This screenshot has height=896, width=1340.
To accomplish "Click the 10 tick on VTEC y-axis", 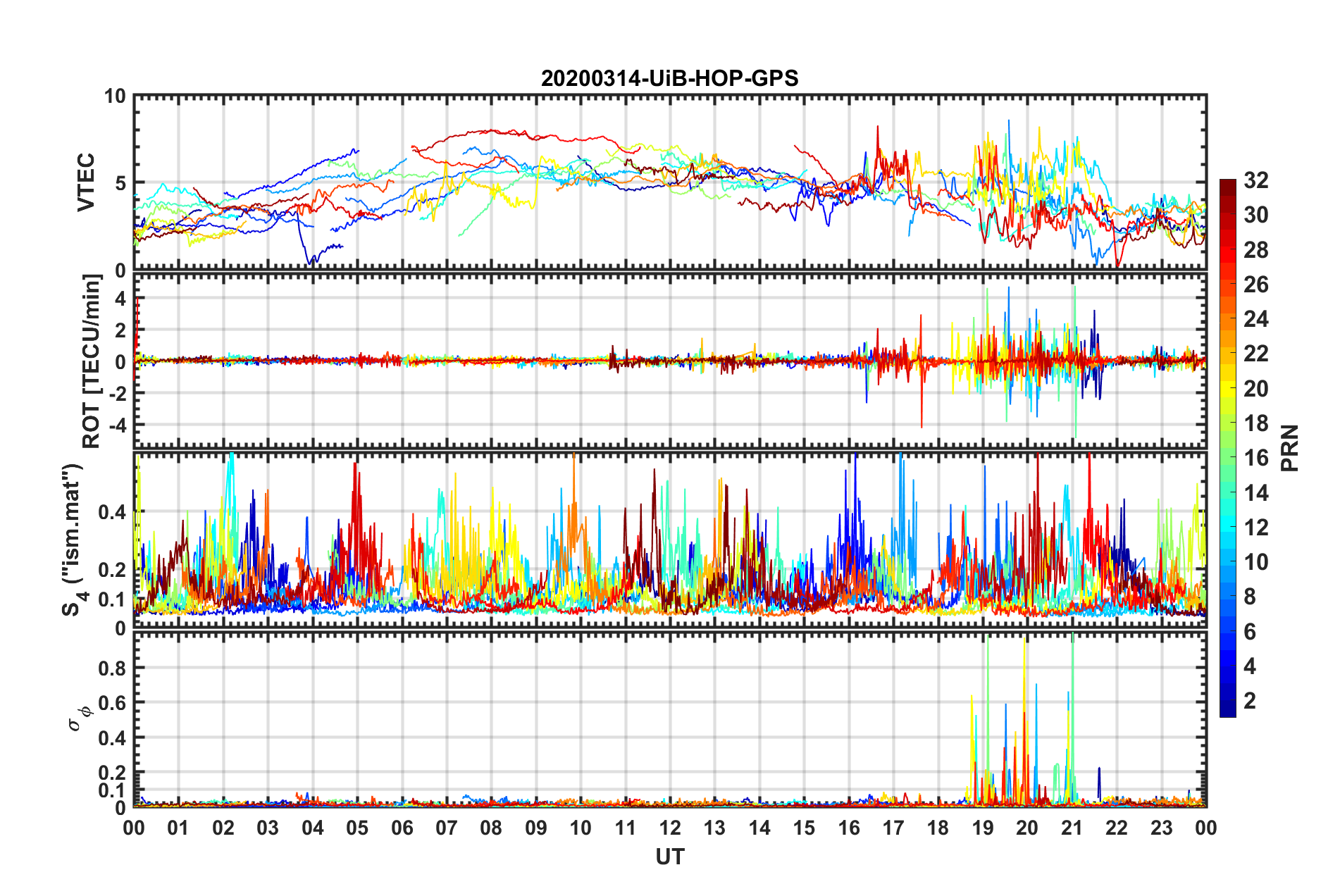I will (114, 97).
